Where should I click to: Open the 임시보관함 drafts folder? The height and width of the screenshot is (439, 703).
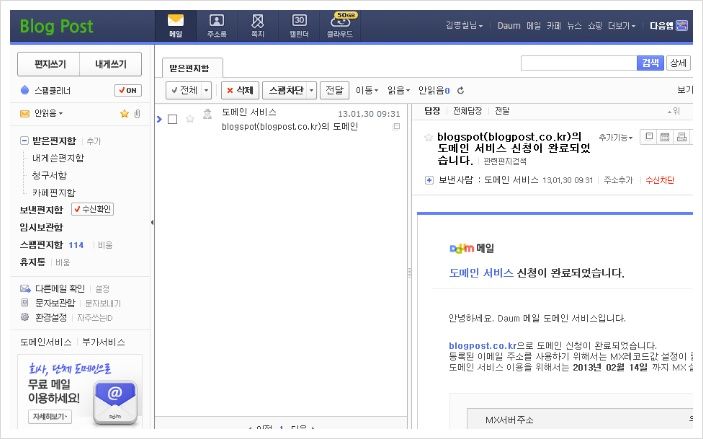tap(41, 227)
